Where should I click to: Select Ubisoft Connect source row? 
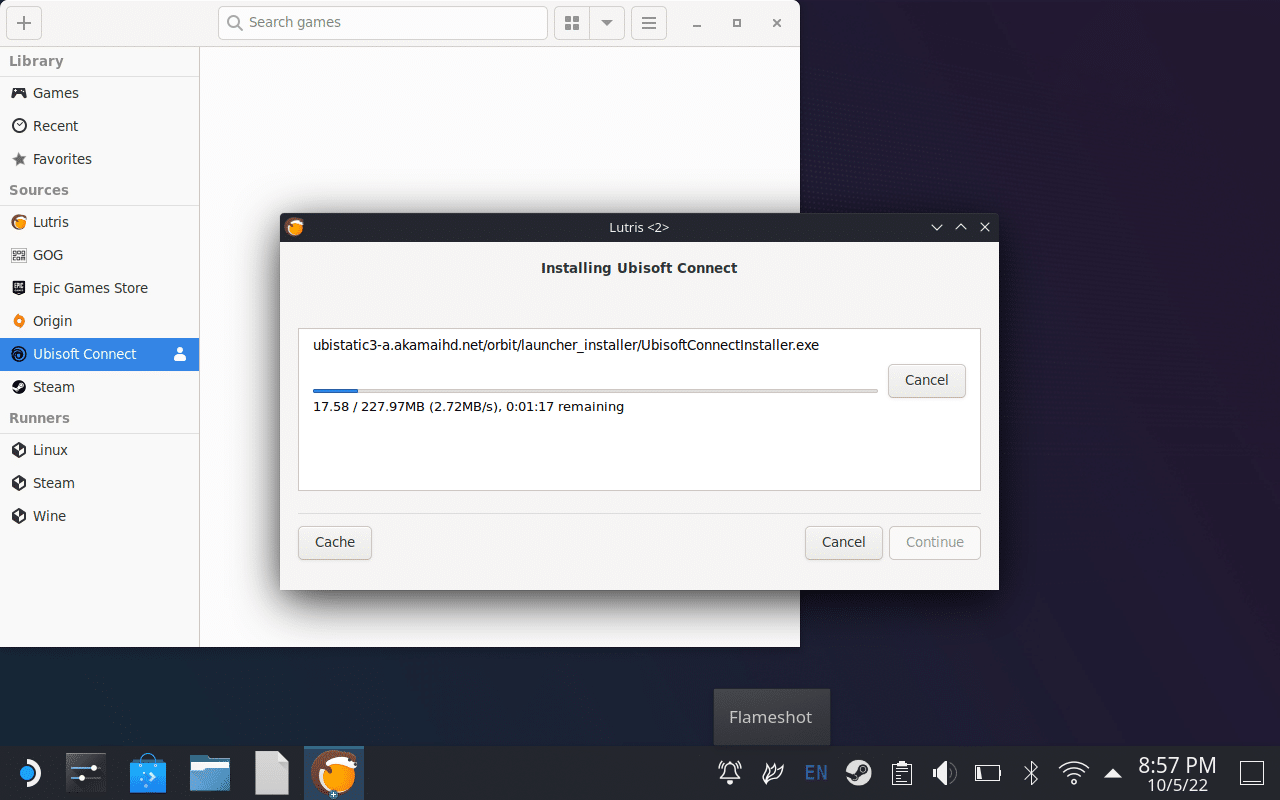tap(99, 354)
